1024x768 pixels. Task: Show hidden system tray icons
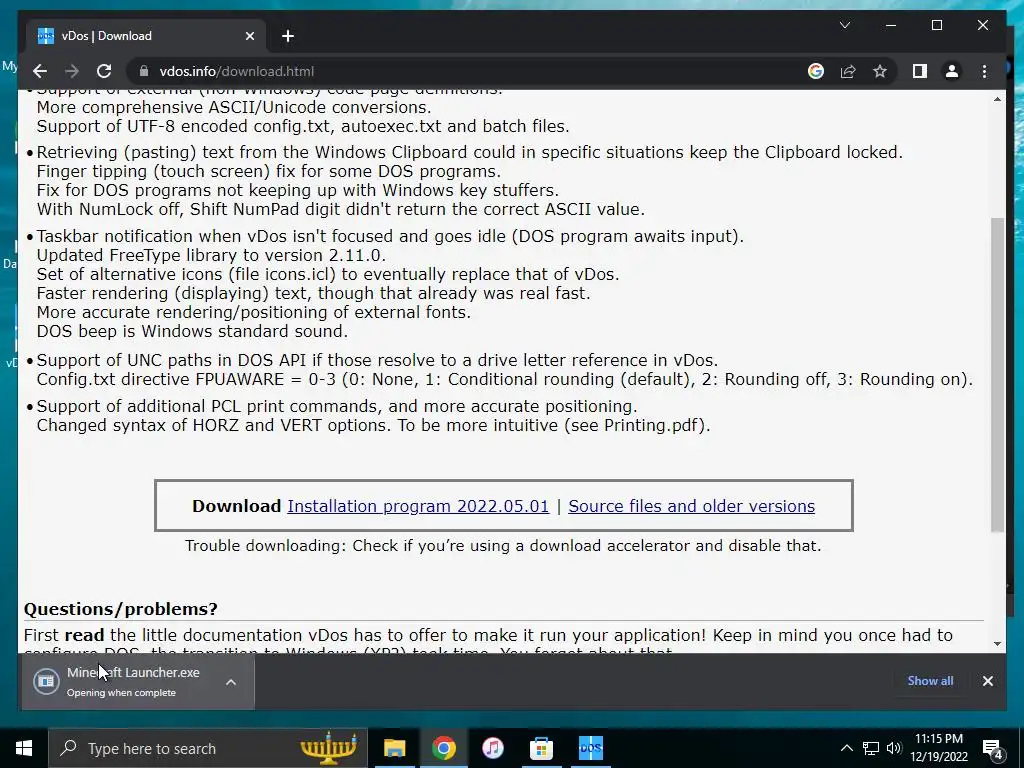point(846,748)
